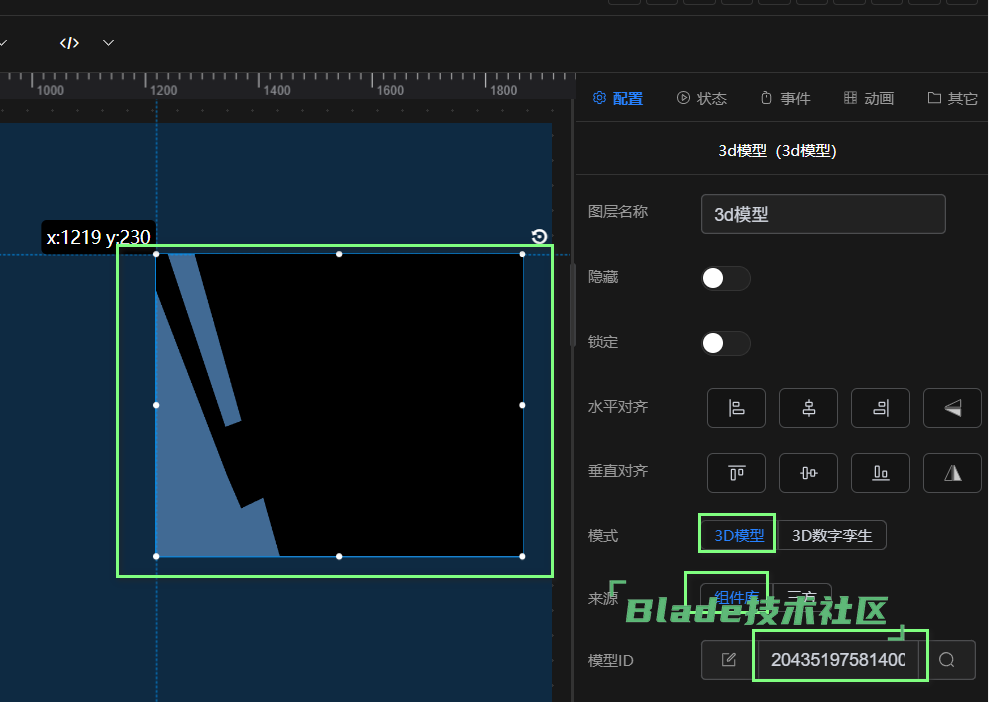The width and height of the screenshot is (992, 702).
Task: Click the 模型ID number input field
Action: point(838,660)
